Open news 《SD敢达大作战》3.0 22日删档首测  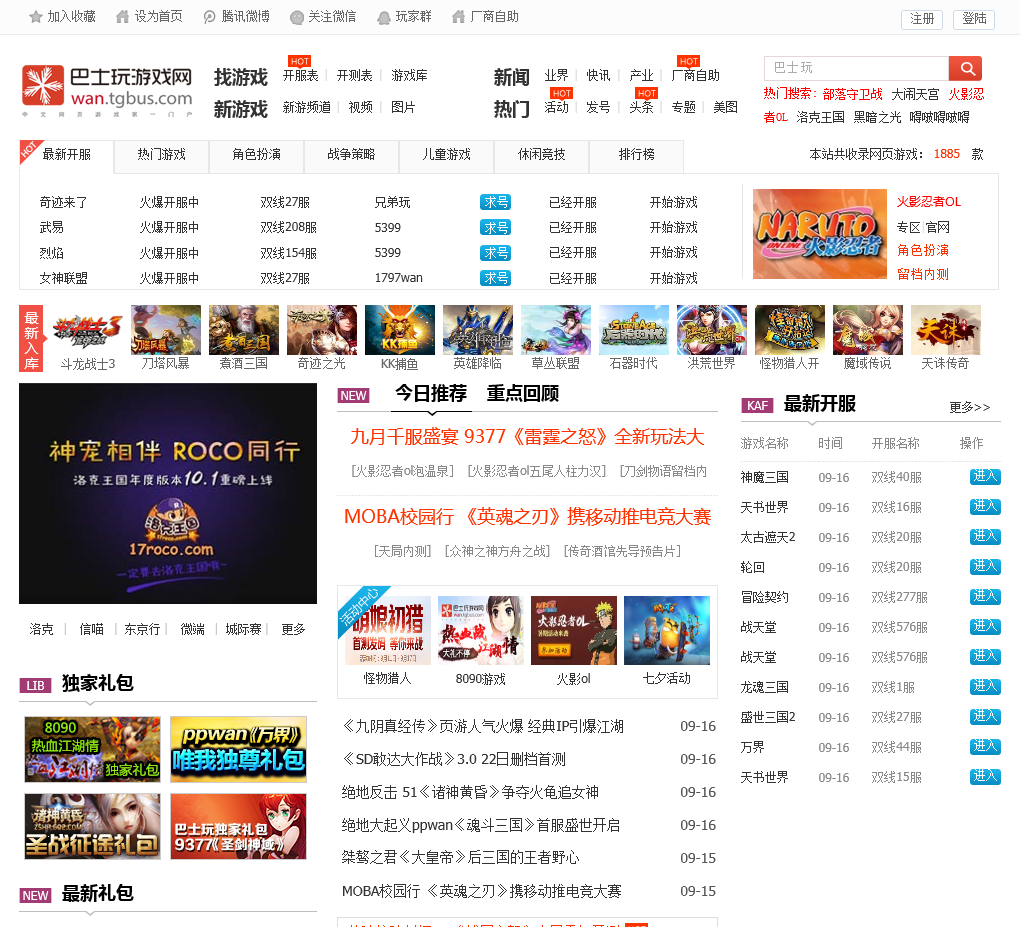tap(454, 759)
